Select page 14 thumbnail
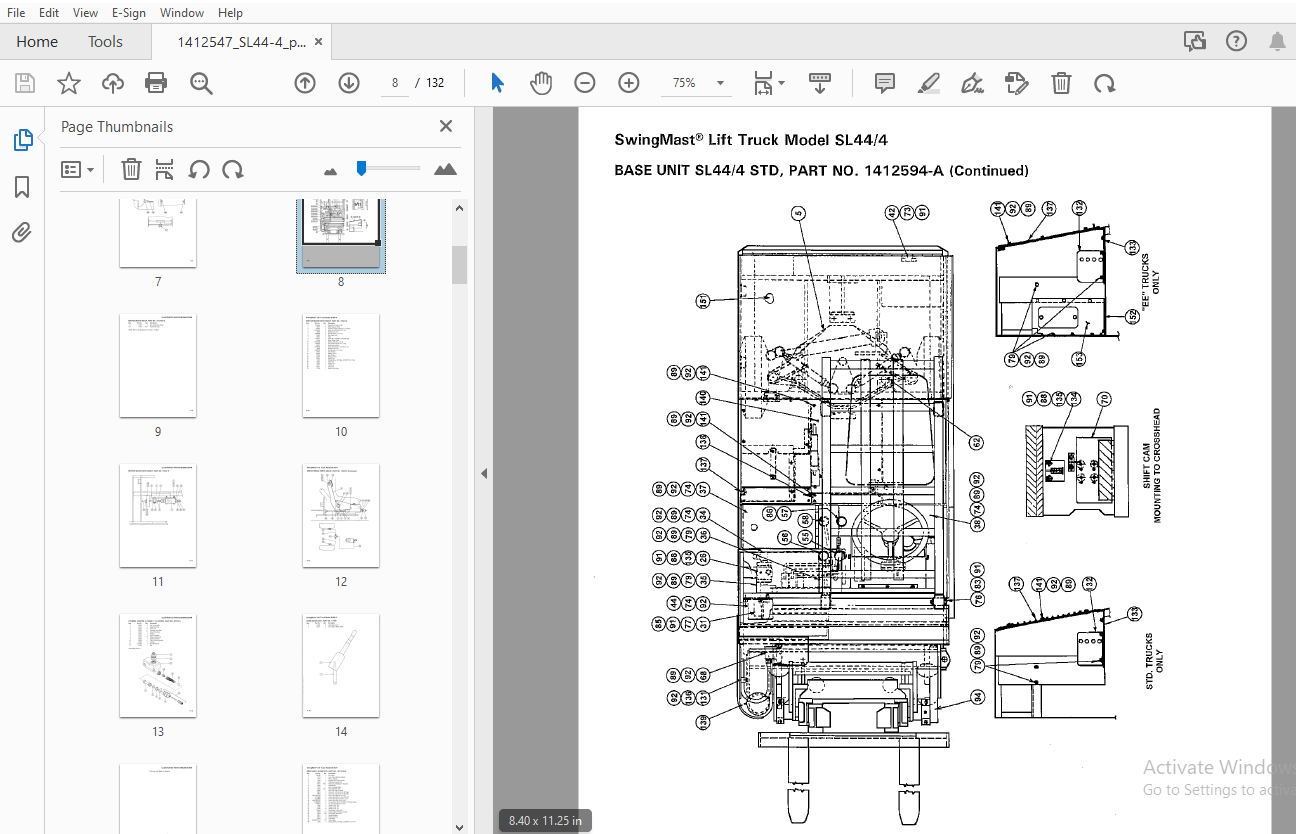 coord(341,665)
